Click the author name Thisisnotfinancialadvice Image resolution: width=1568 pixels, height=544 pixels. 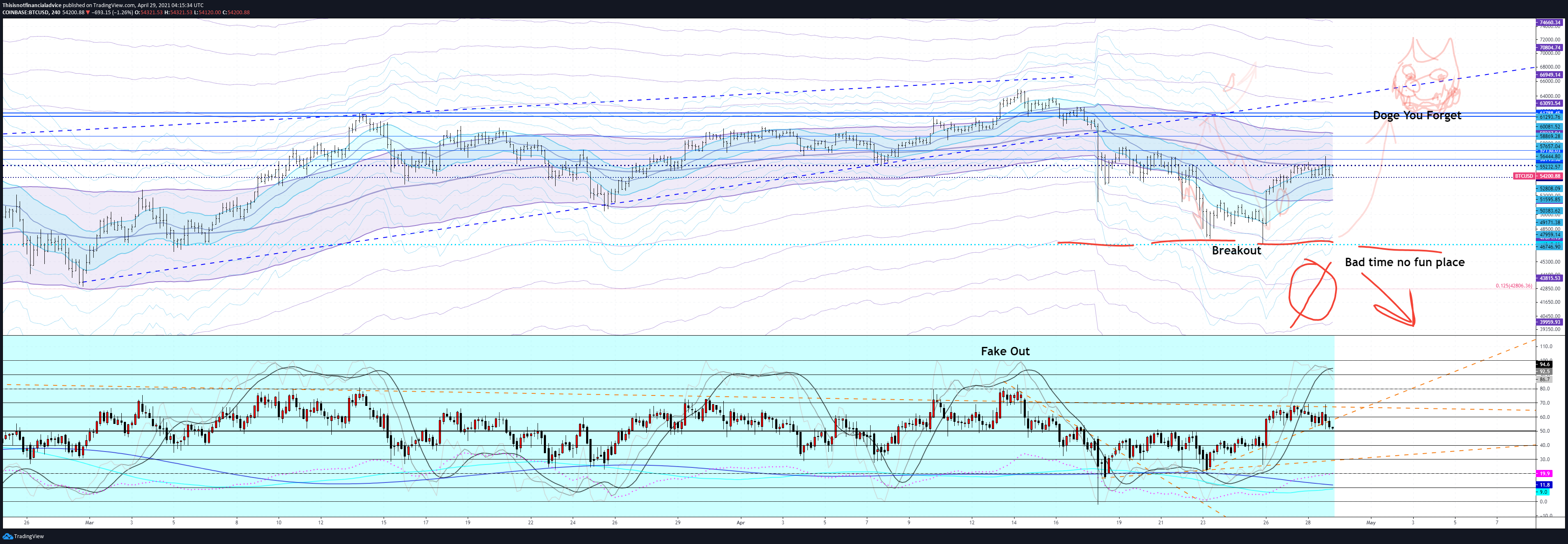pos(32,5)
